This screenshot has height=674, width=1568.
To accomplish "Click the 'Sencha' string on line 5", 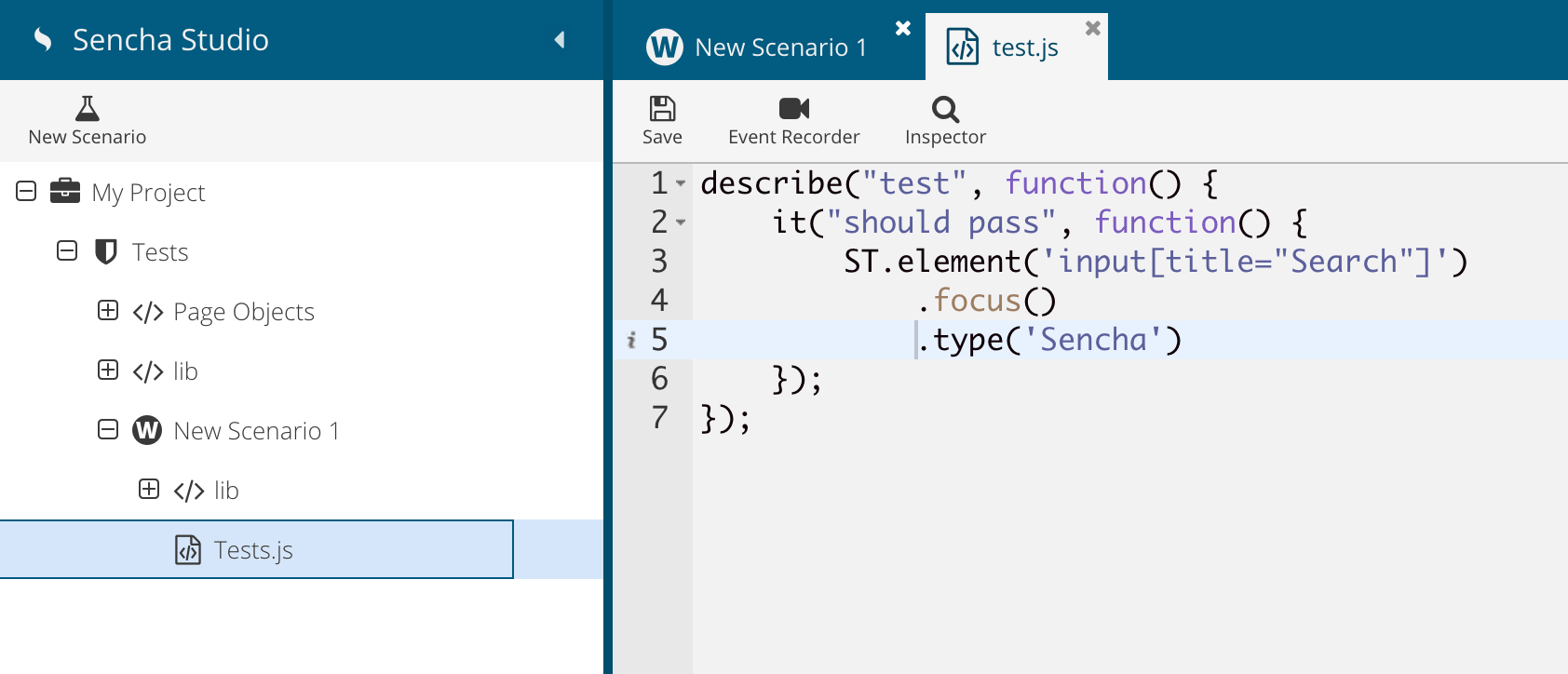I will pos(1093,340).
